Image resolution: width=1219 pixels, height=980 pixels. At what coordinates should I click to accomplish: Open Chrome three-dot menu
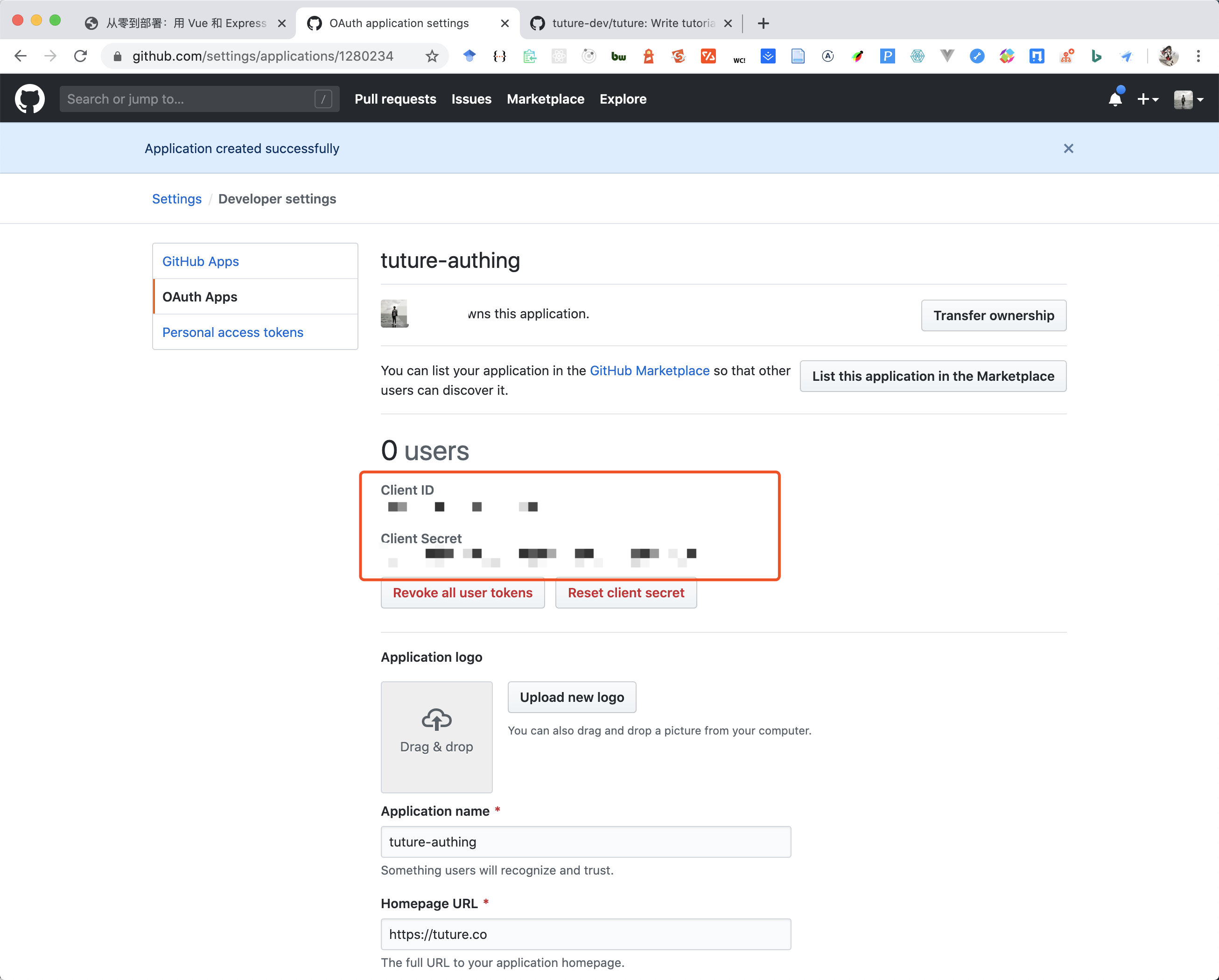(1198, 56)
